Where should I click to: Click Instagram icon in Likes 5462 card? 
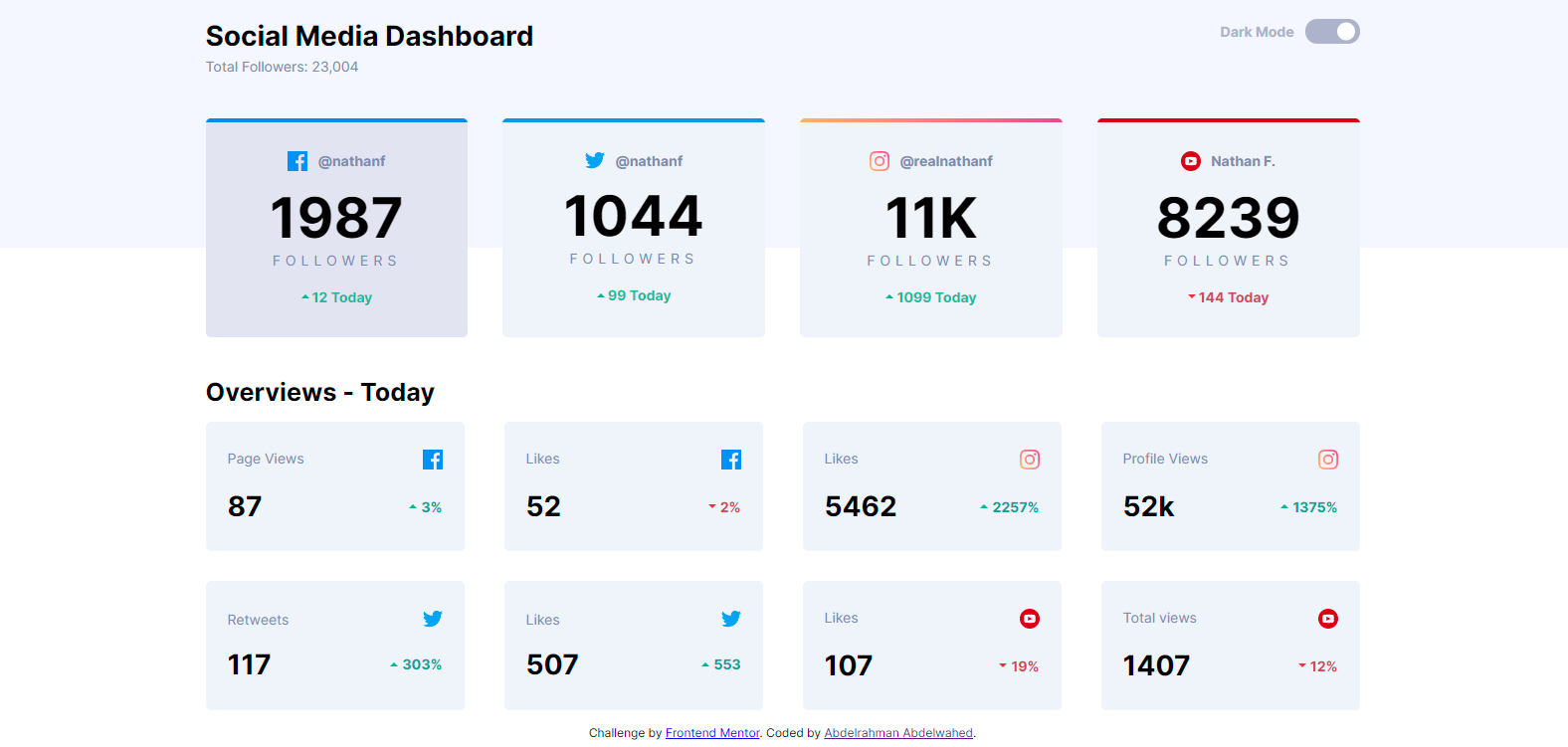pyautogui.click(x=1030, y=460)
